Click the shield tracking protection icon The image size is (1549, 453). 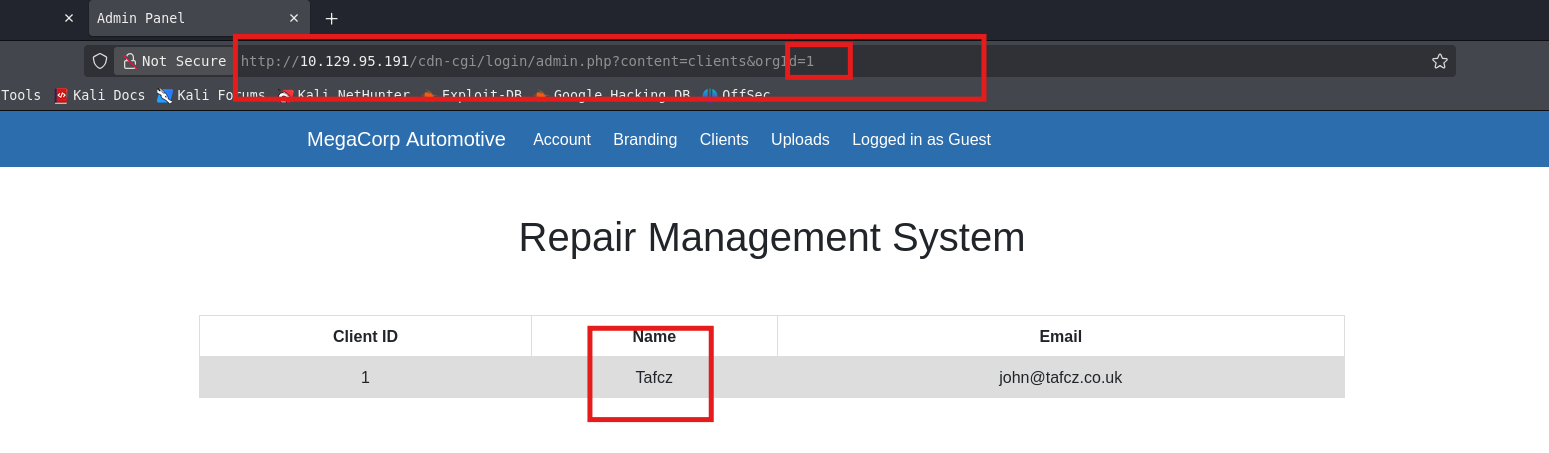(100, 61)
